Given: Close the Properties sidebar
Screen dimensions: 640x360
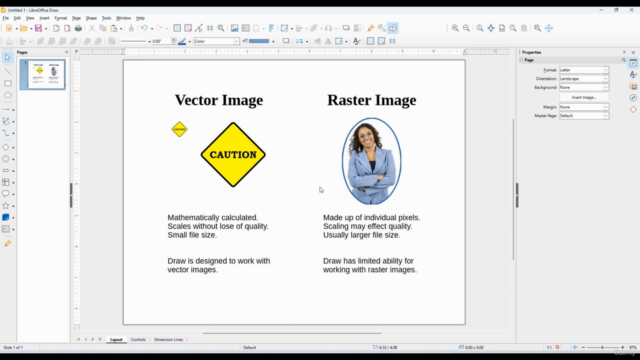Looking at the screenshot, I should click(624, 52).
